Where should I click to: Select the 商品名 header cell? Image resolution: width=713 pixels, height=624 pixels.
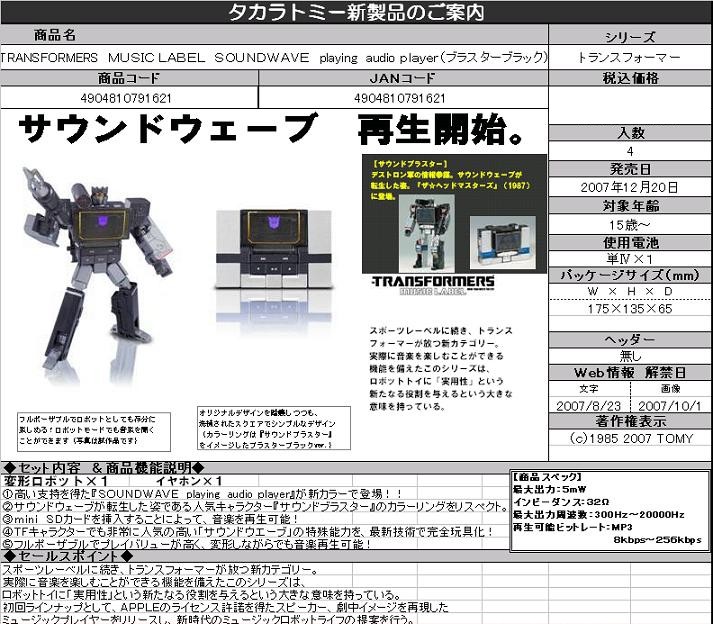pos(274,35)
